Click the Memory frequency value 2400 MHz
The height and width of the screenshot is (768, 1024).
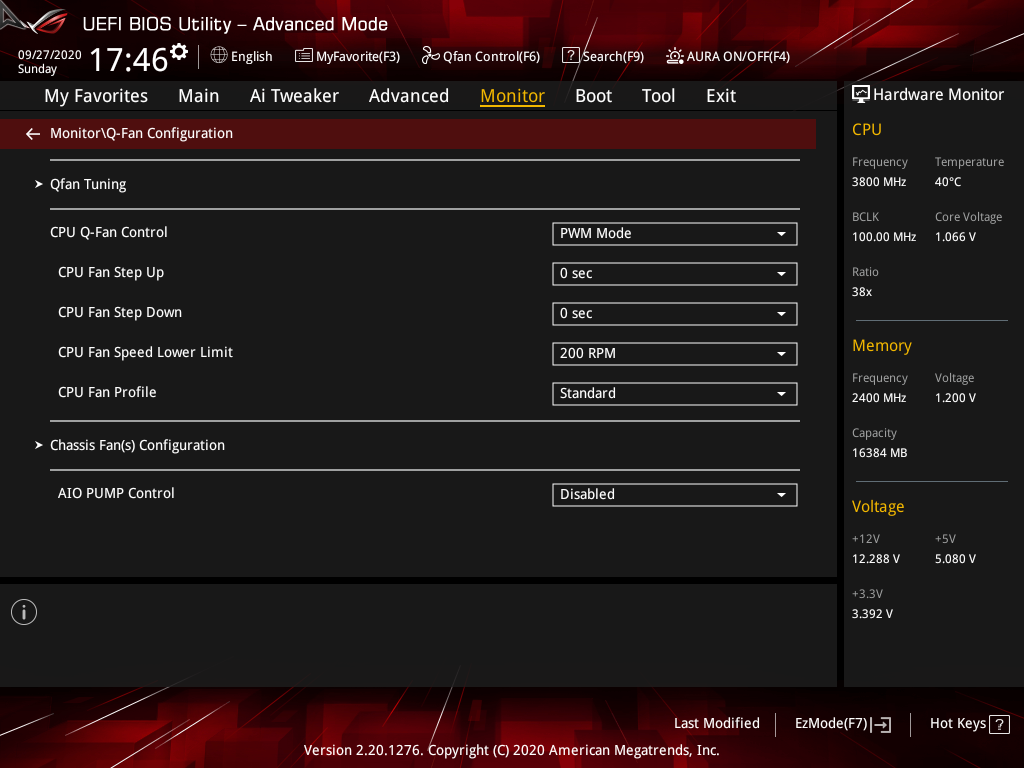[x=879, y=398]
